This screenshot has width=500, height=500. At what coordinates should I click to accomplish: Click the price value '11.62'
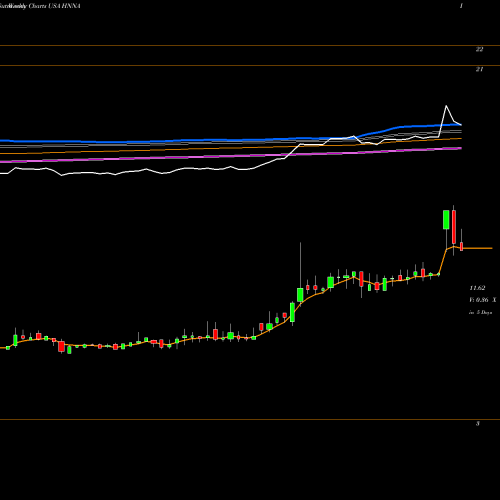[477, 288]
